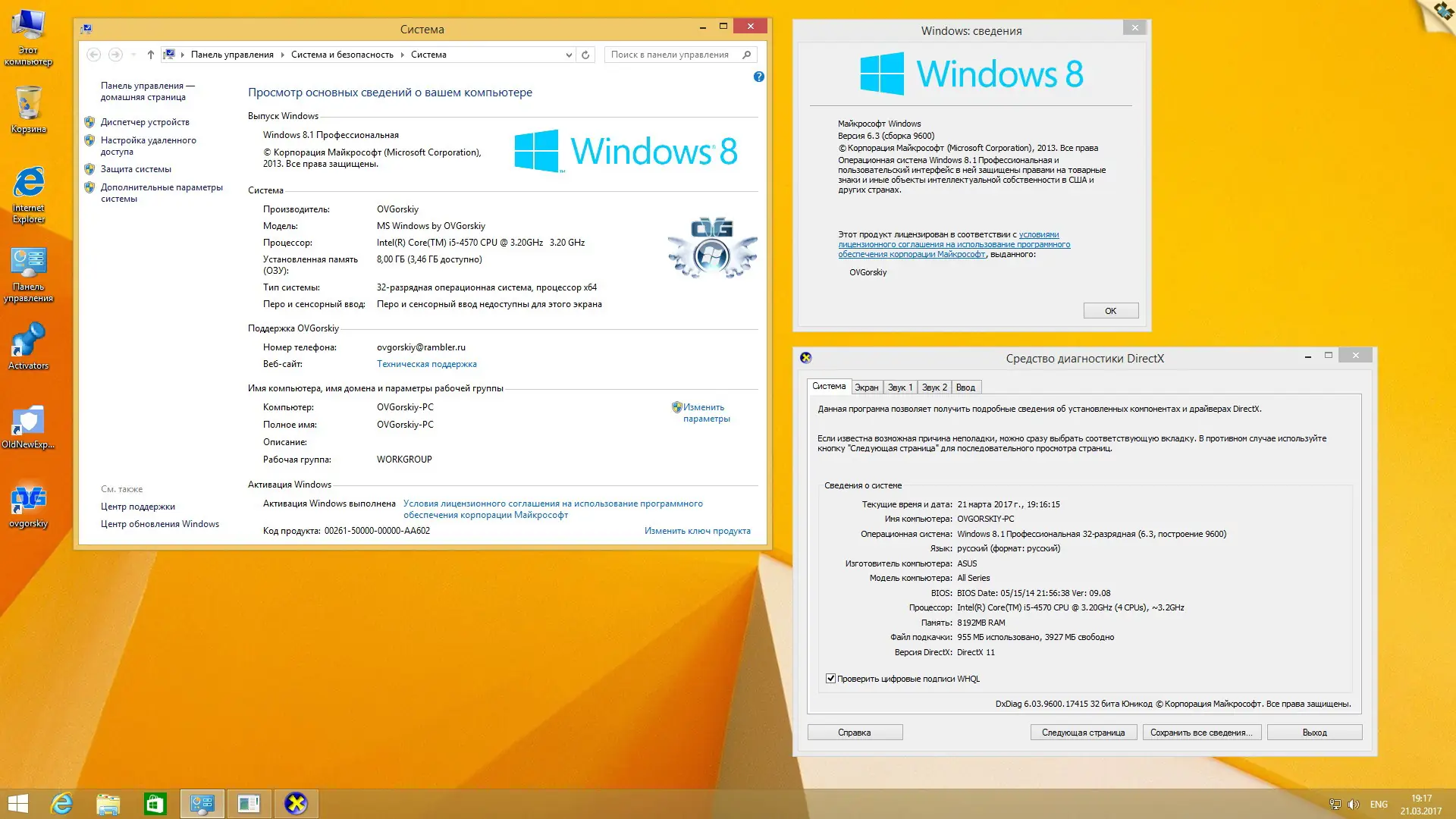Expand the address bar history dropdown

569,55
